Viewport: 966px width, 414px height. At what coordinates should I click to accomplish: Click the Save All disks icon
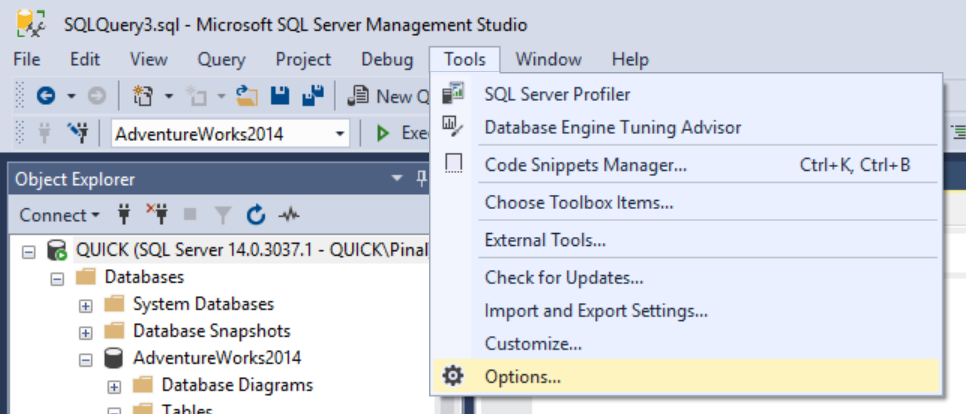313,96
